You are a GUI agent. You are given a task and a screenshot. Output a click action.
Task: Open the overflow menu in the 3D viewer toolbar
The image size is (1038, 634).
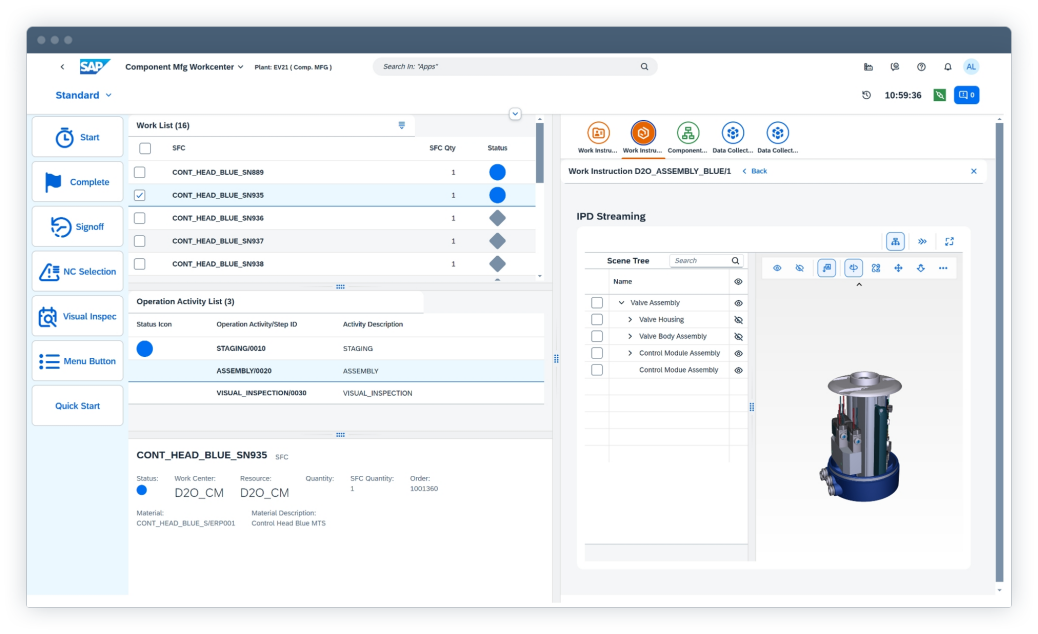943,267
